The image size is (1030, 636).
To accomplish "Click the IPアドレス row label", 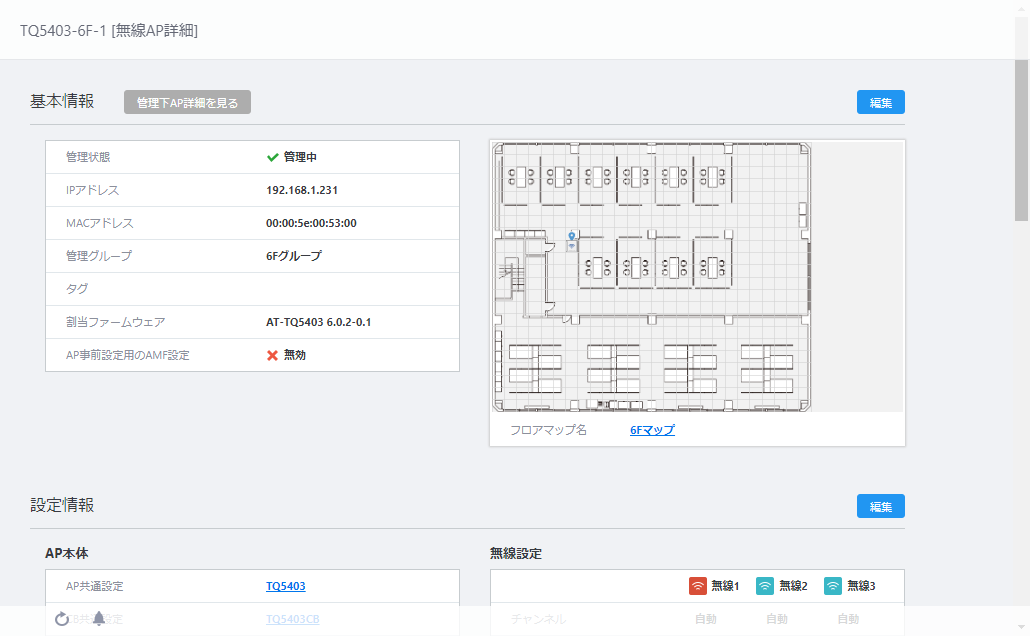I will pos(93,191).
